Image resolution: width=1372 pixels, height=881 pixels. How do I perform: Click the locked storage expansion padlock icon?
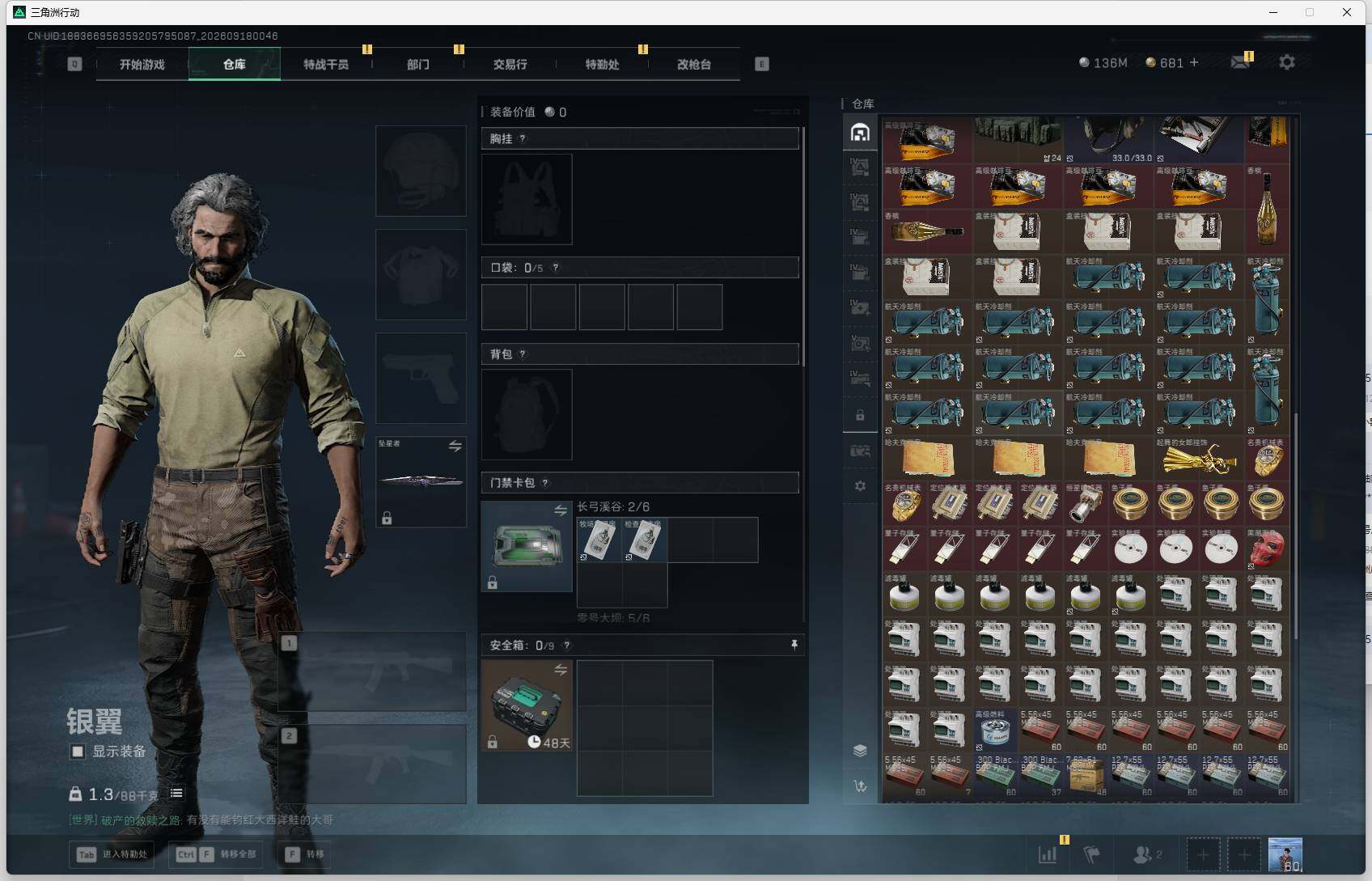tap(860, 415)
